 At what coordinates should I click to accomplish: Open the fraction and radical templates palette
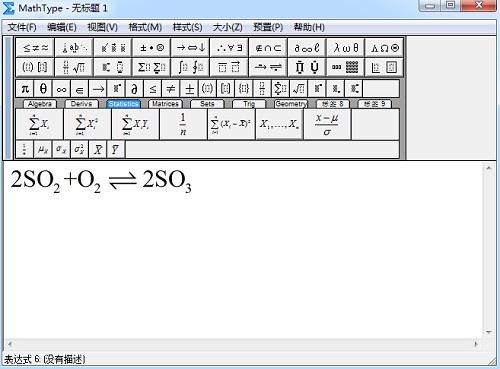[x=74, y=67]
